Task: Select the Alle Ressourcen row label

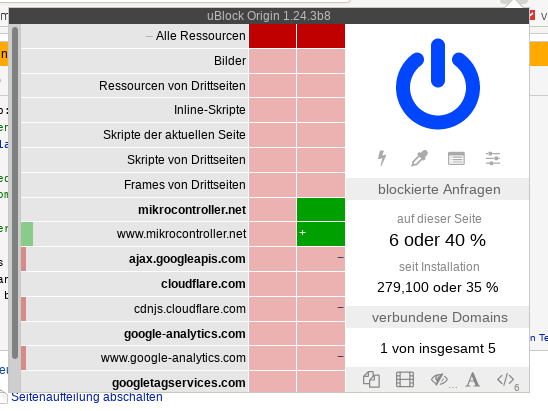Action: coord(135,36)
